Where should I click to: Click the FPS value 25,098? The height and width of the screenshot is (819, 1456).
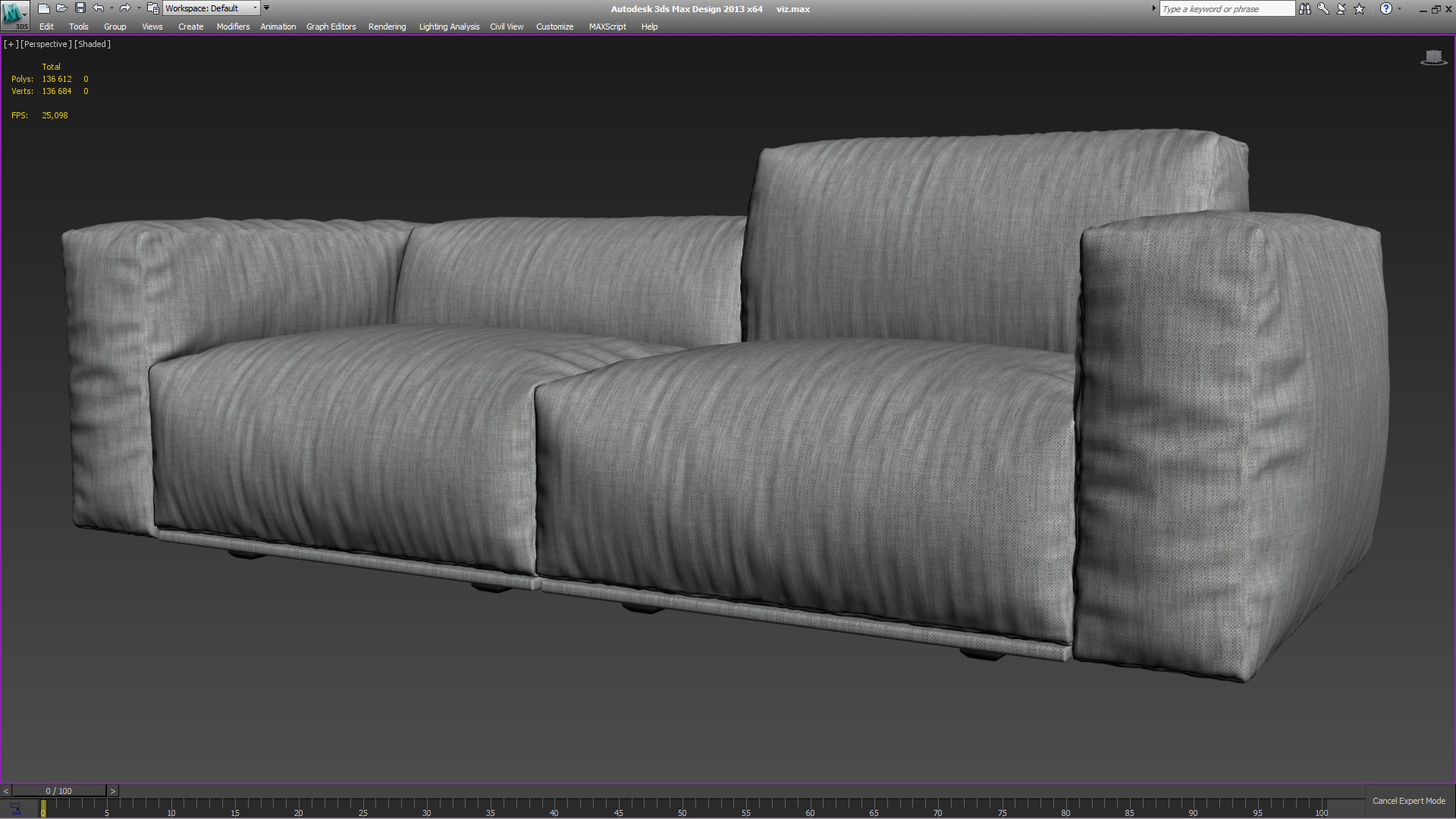click(x=55, y=115)
